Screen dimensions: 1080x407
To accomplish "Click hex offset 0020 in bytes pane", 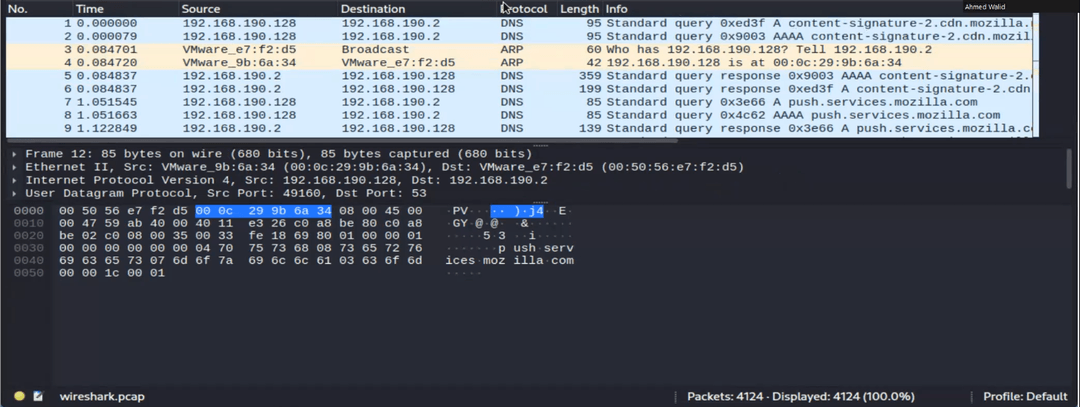I will [x=29, y=236].
